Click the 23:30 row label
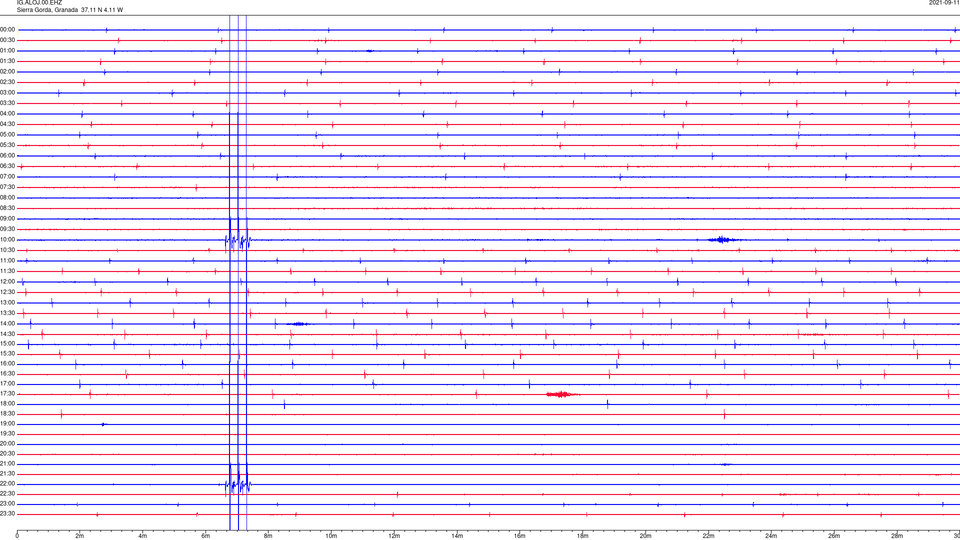Screen dimensions: 960x540 tap(7, 514)
